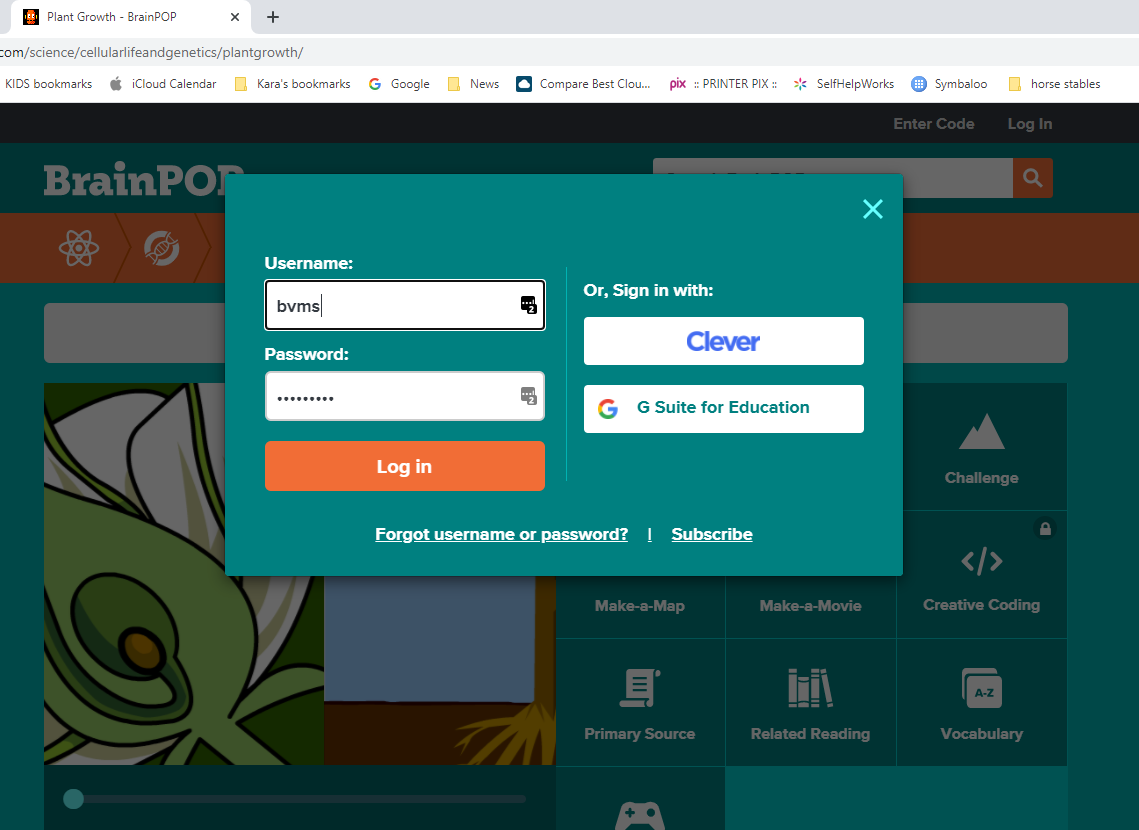Open a new browser tab
The height and width of the screenshot is (830, 1139).
pos(273,17)
